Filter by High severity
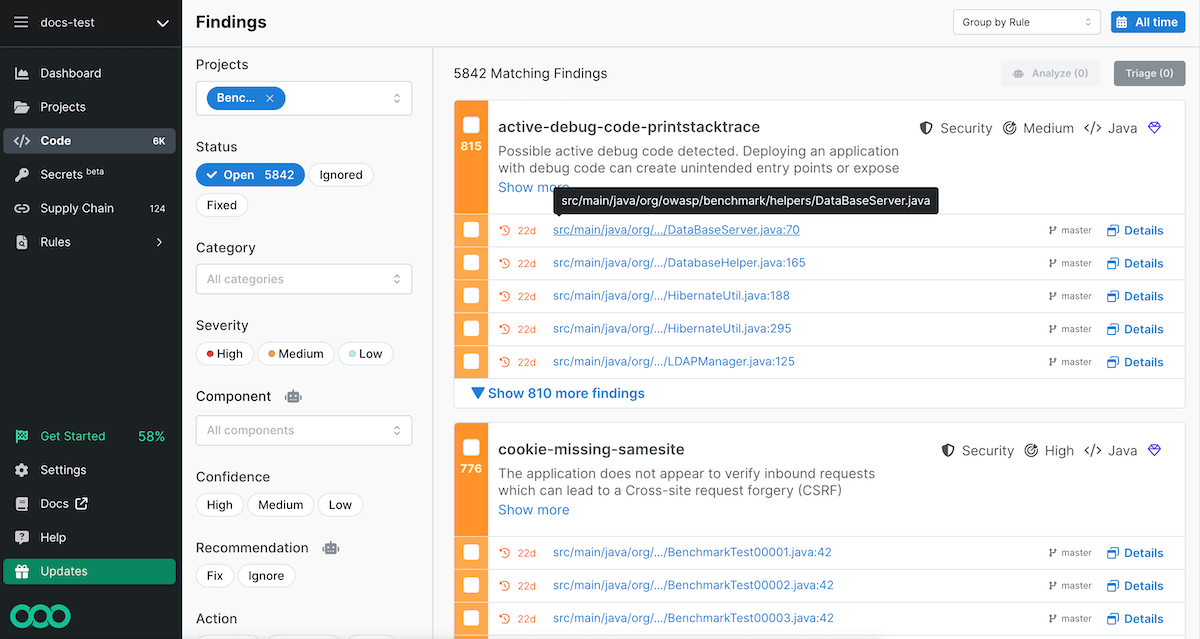 click(x=224, y=354)
